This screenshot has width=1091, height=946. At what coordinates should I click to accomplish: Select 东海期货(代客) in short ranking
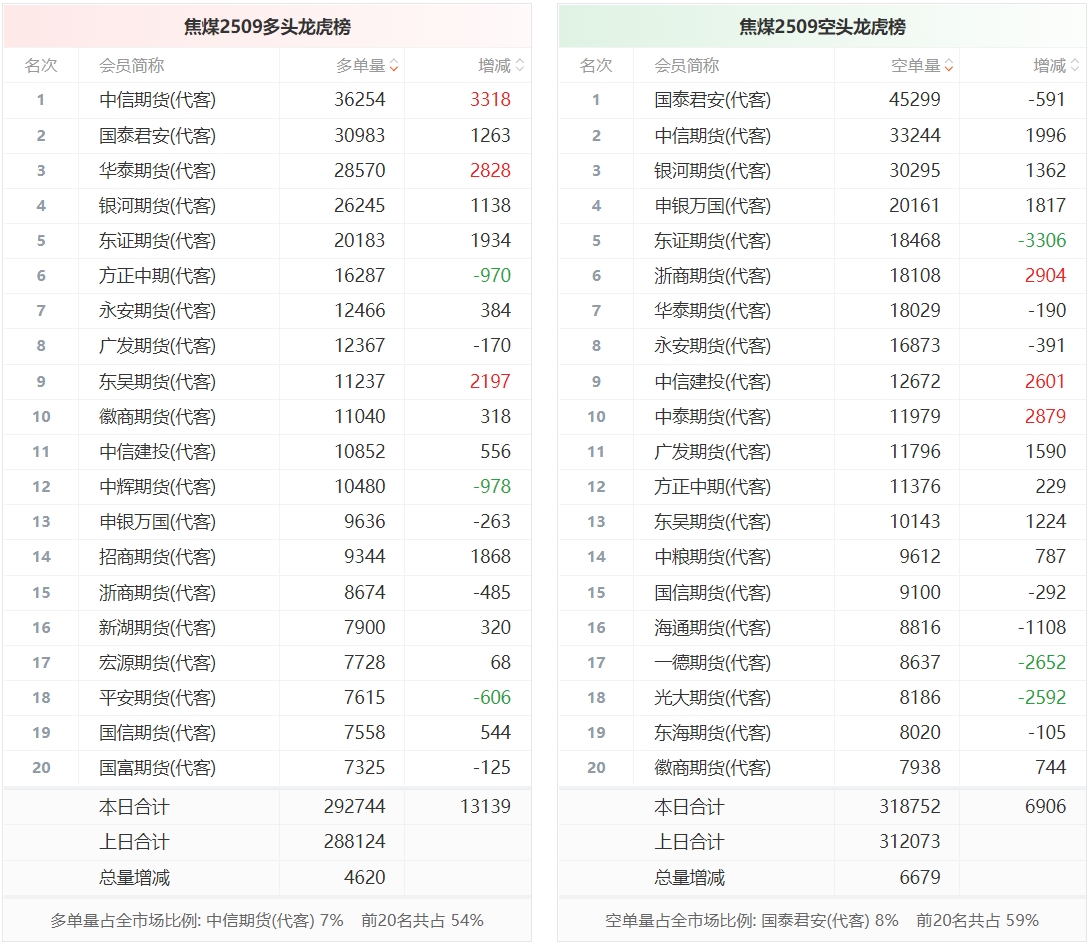pyautogui.click(x=712, y=733)
